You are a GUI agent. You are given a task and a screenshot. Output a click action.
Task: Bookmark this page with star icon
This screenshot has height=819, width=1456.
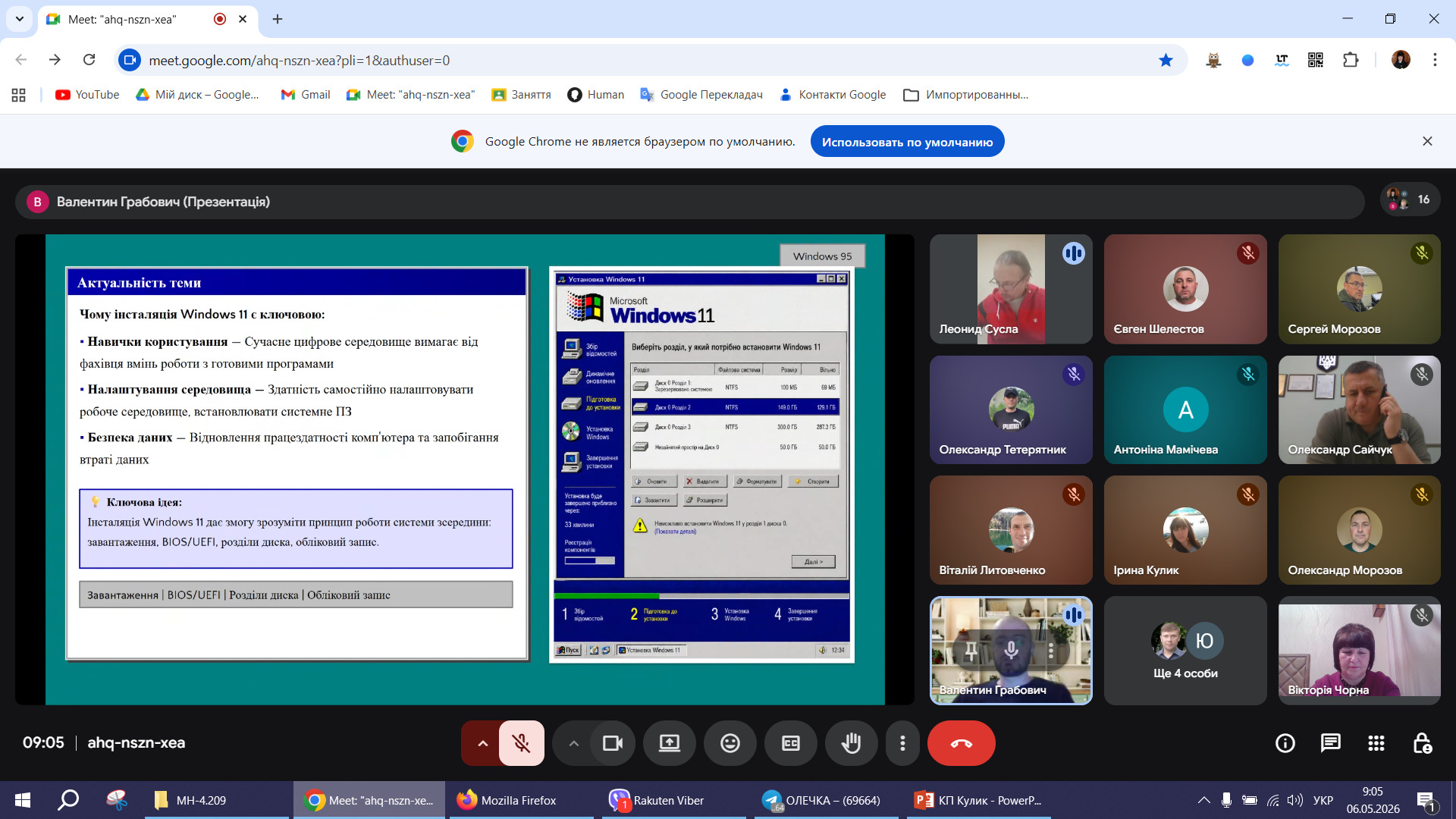click(x=1166, y=60)
